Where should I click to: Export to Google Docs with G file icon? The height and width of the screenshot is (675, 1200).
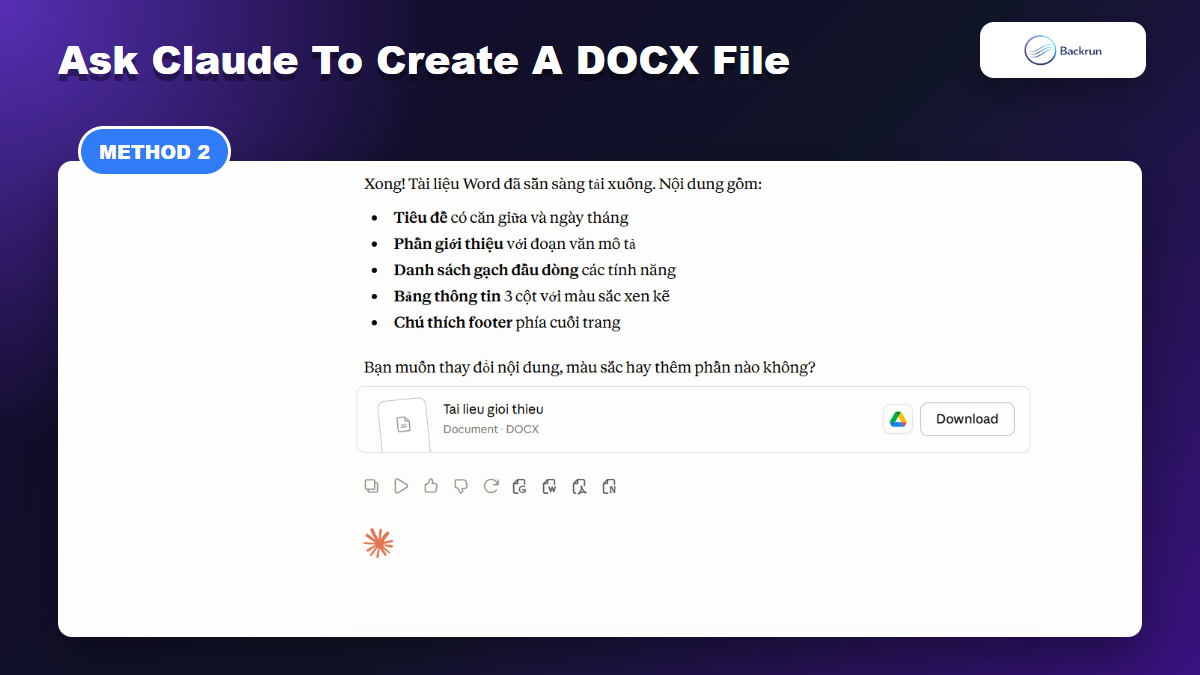pyautogui.click(x=519, y=487)
